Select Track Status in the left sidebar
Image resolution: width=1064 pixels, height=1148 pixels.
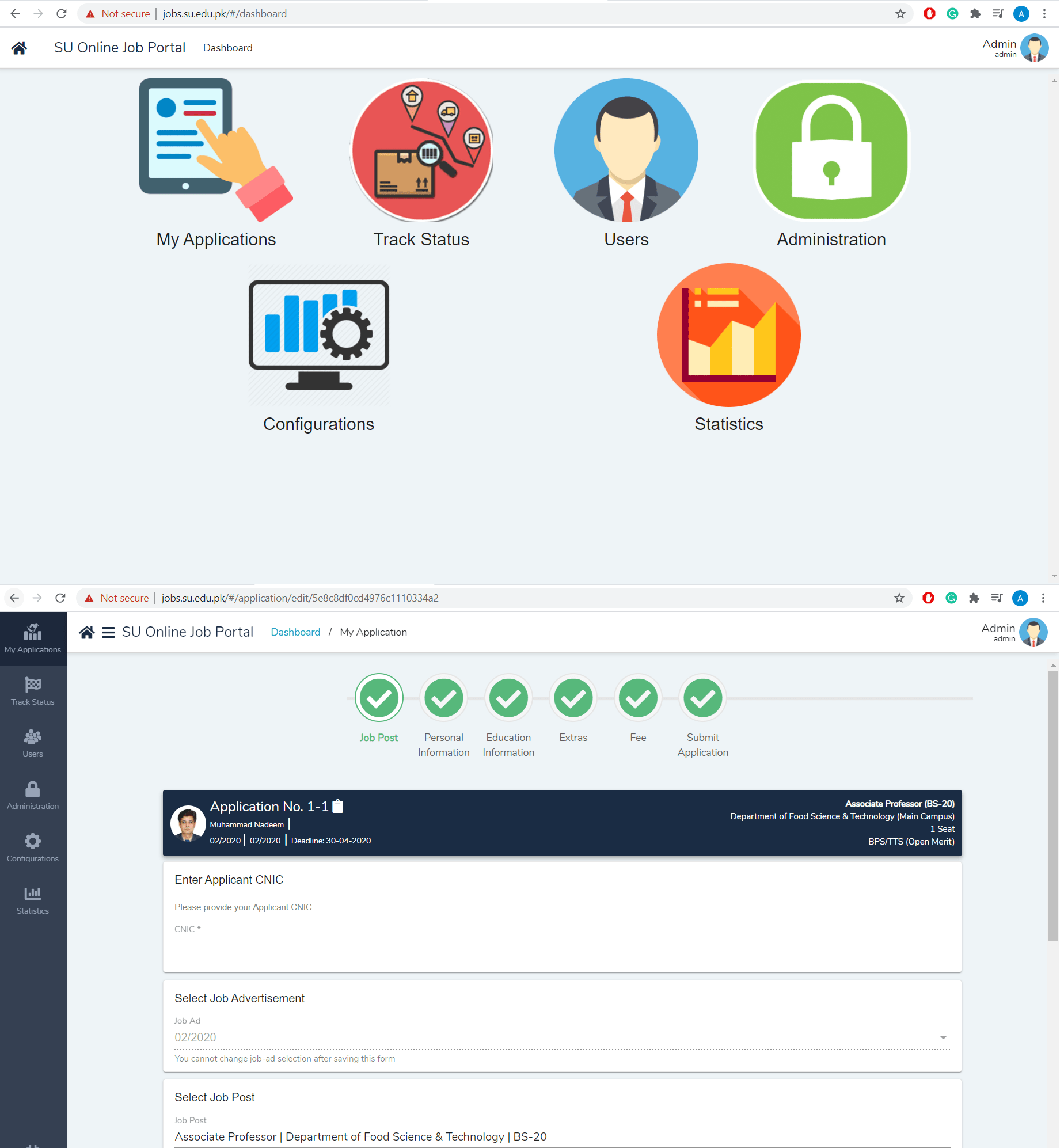pyautogui.click(x=33, y=691)
